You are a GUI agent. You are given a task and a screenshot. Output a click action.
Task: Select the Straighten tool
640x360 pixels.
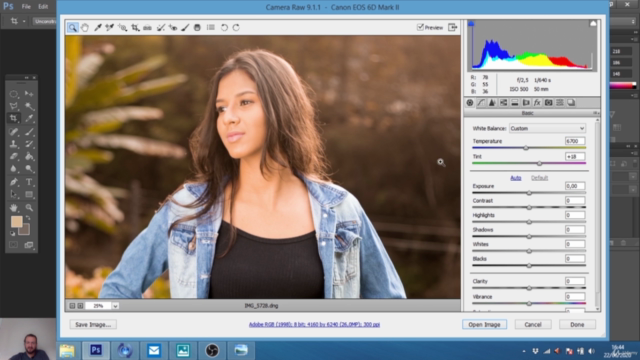click(x=147, y=27)
